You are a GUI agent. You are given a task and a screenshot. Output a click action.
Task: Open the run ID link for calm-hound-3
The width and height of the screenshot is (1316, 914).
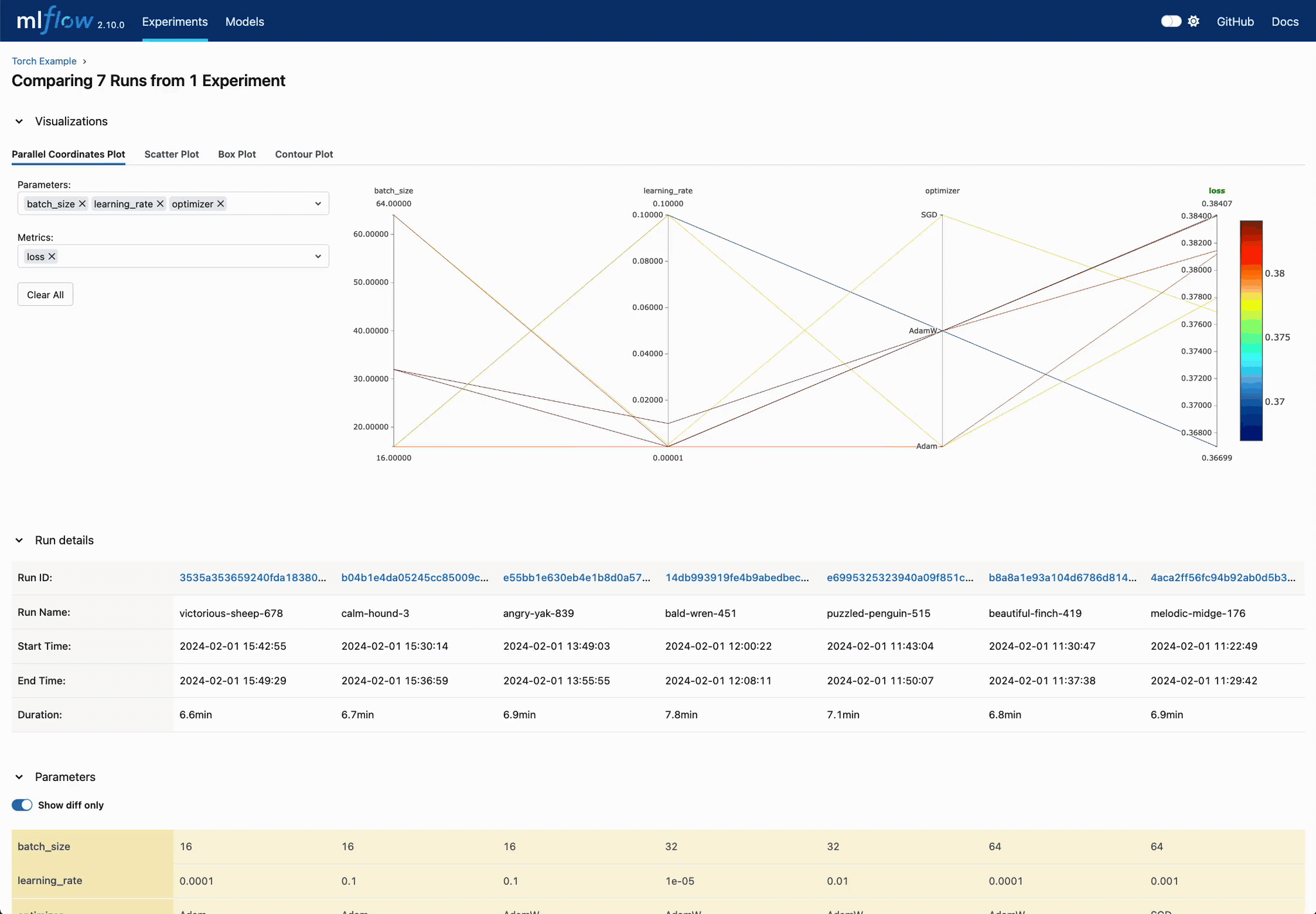point(414,577)
